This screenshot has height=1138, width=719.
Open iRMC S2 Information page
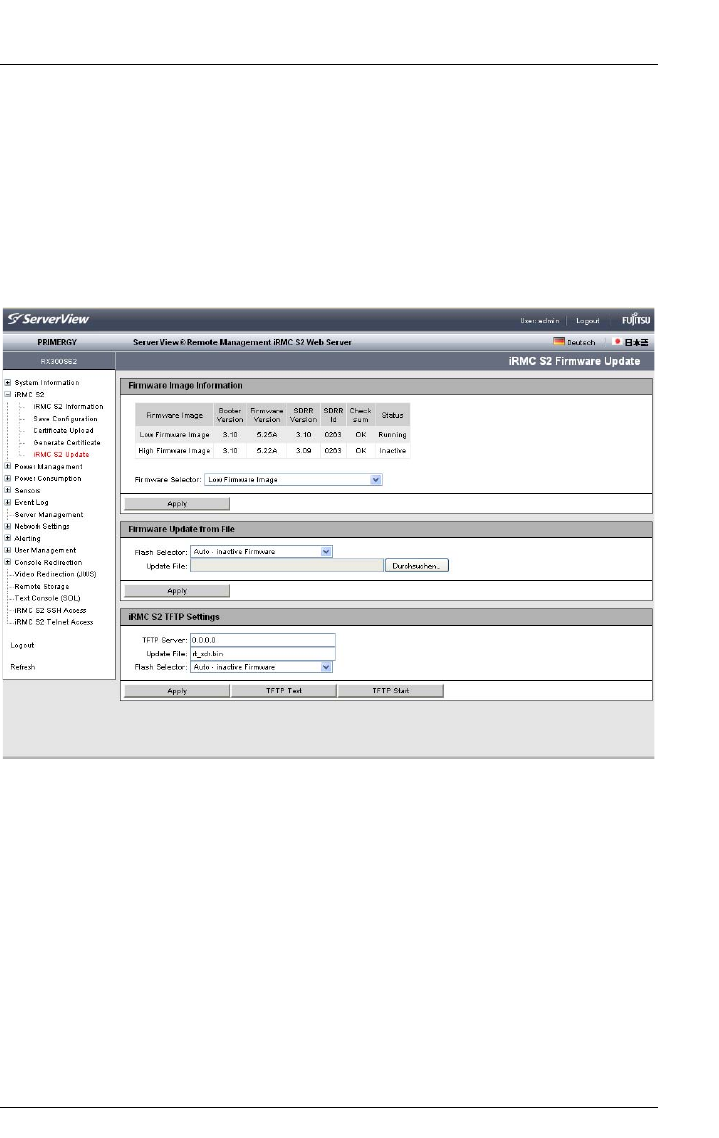coord(68,407)
